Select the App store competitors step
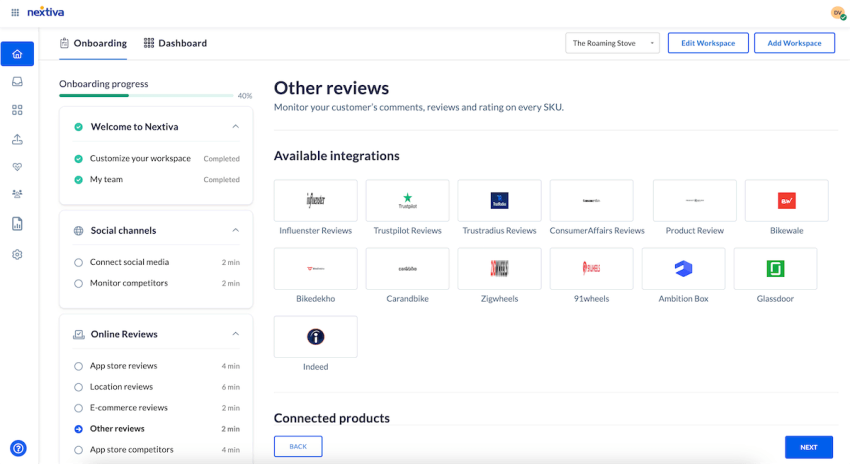 point(157,449)
